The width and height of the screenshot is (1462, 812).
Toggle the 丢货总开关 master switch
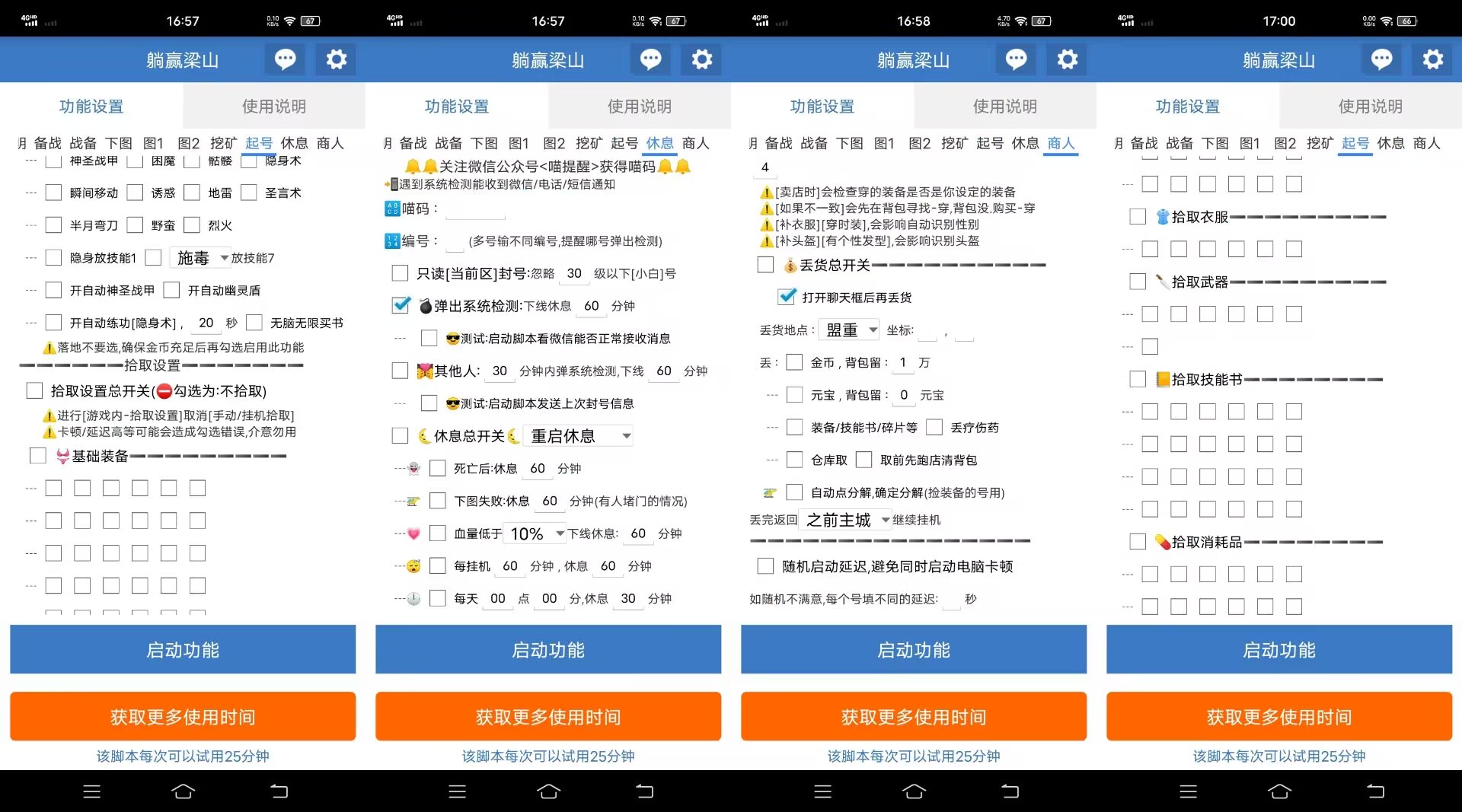click(x=765, y=264)
